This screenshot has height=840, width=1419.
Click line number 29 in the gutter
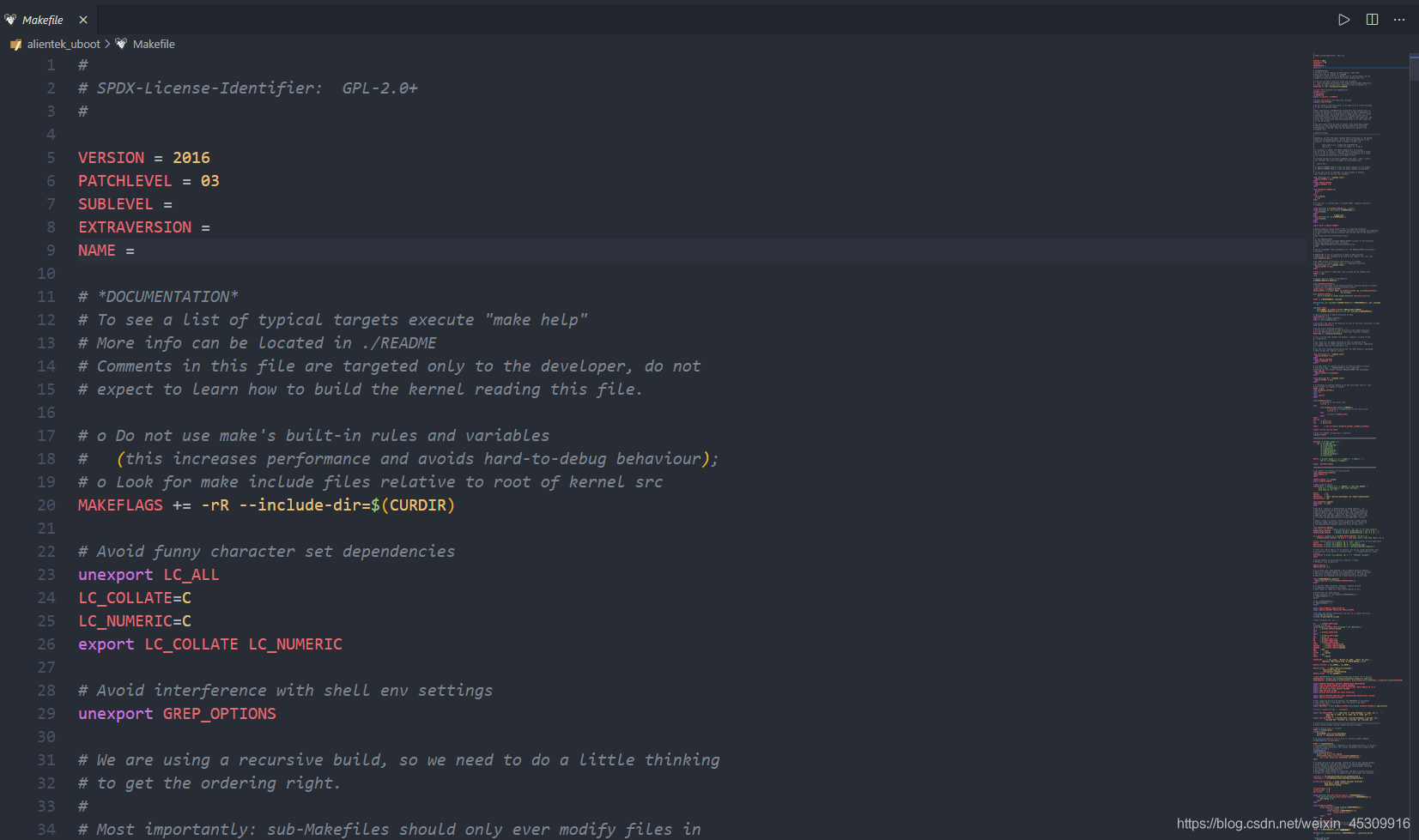pyautogui.click(x=46, y=714)
